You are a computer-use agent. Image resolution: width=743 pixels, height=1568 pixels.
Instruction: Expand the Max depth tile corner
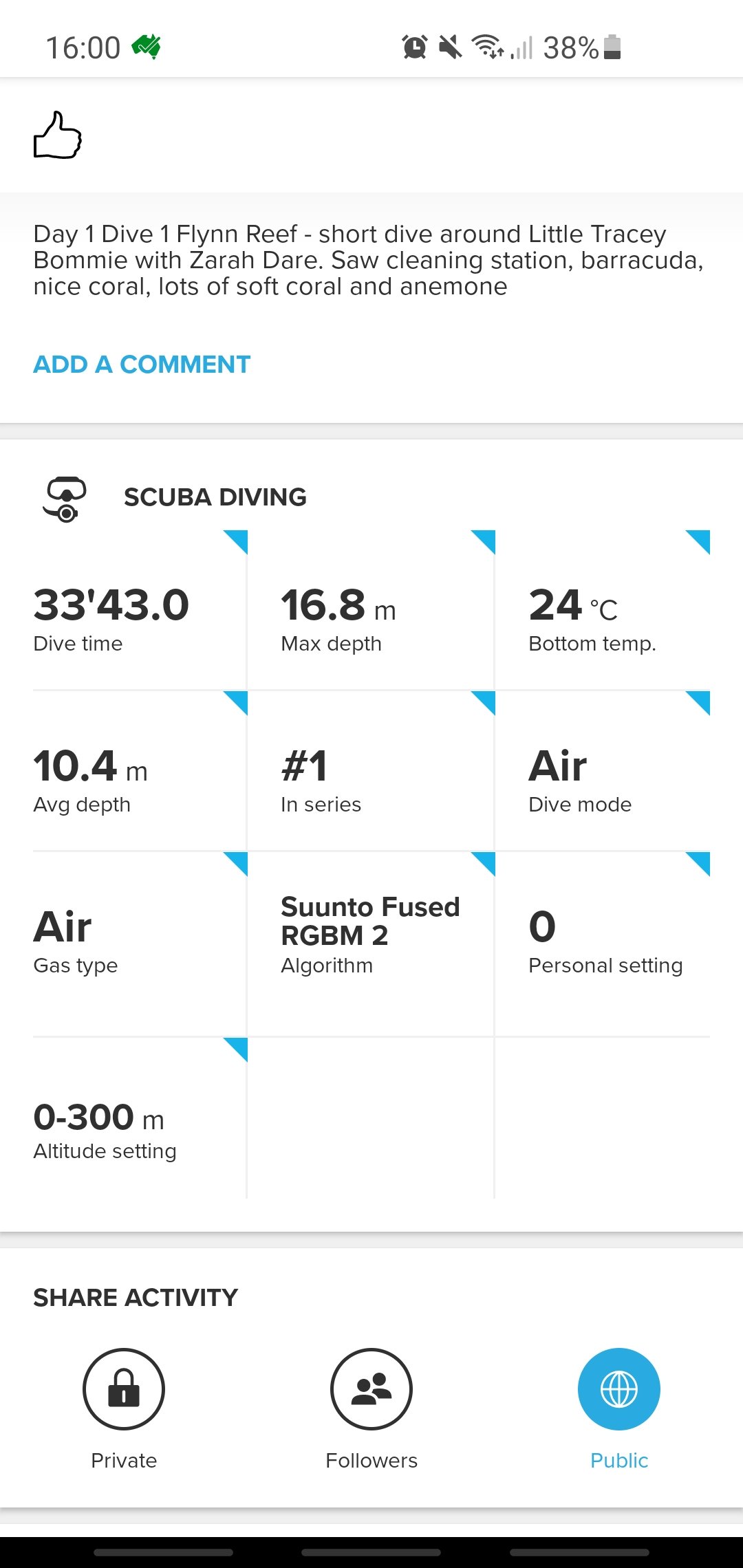(484, 541)
